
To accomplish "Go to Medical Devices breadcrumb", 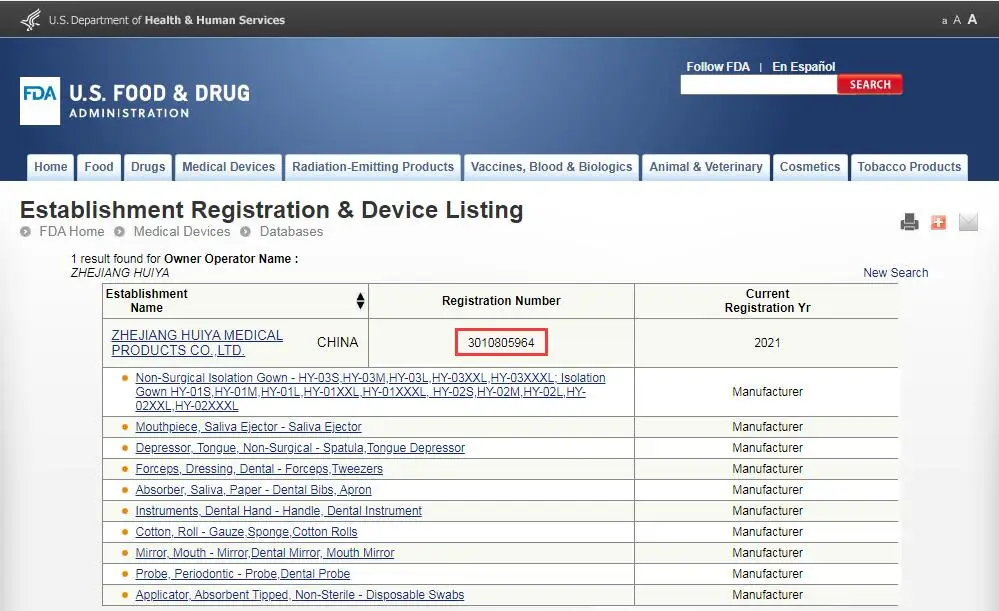I will click(x=182, y=231).
